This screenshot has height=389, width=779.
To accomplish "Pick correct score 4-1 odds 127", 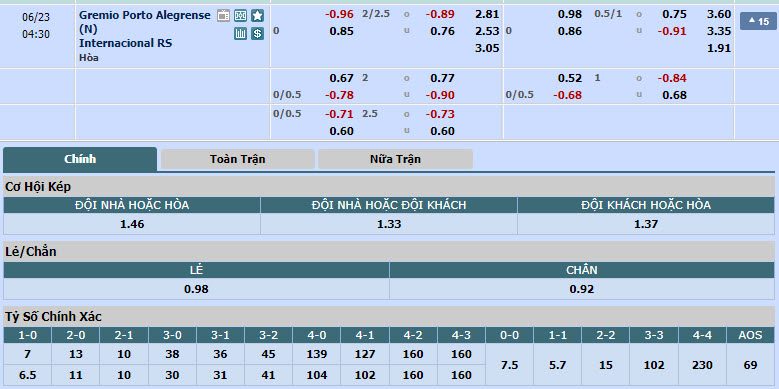I will click(365, 354).
